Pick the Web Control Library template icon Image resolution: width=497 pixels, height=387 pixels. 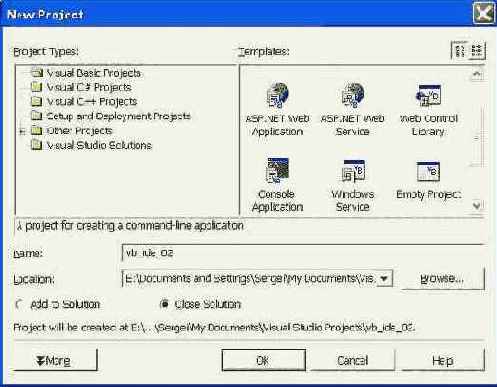click(x=428, y=95)
